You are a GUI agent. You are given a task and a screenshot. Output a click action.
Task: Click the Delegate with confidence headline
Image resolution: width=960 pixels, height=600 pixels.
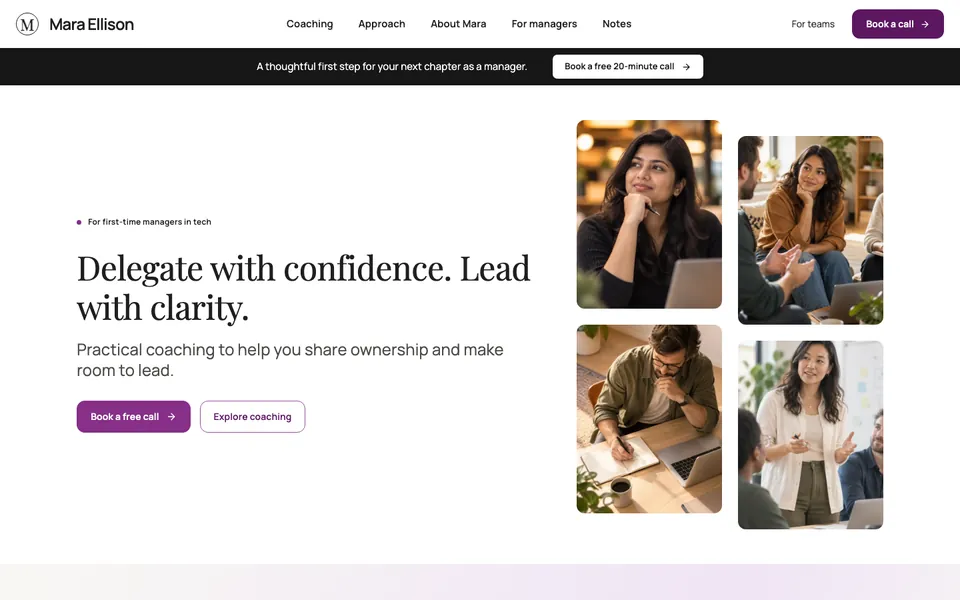point(303,287)
